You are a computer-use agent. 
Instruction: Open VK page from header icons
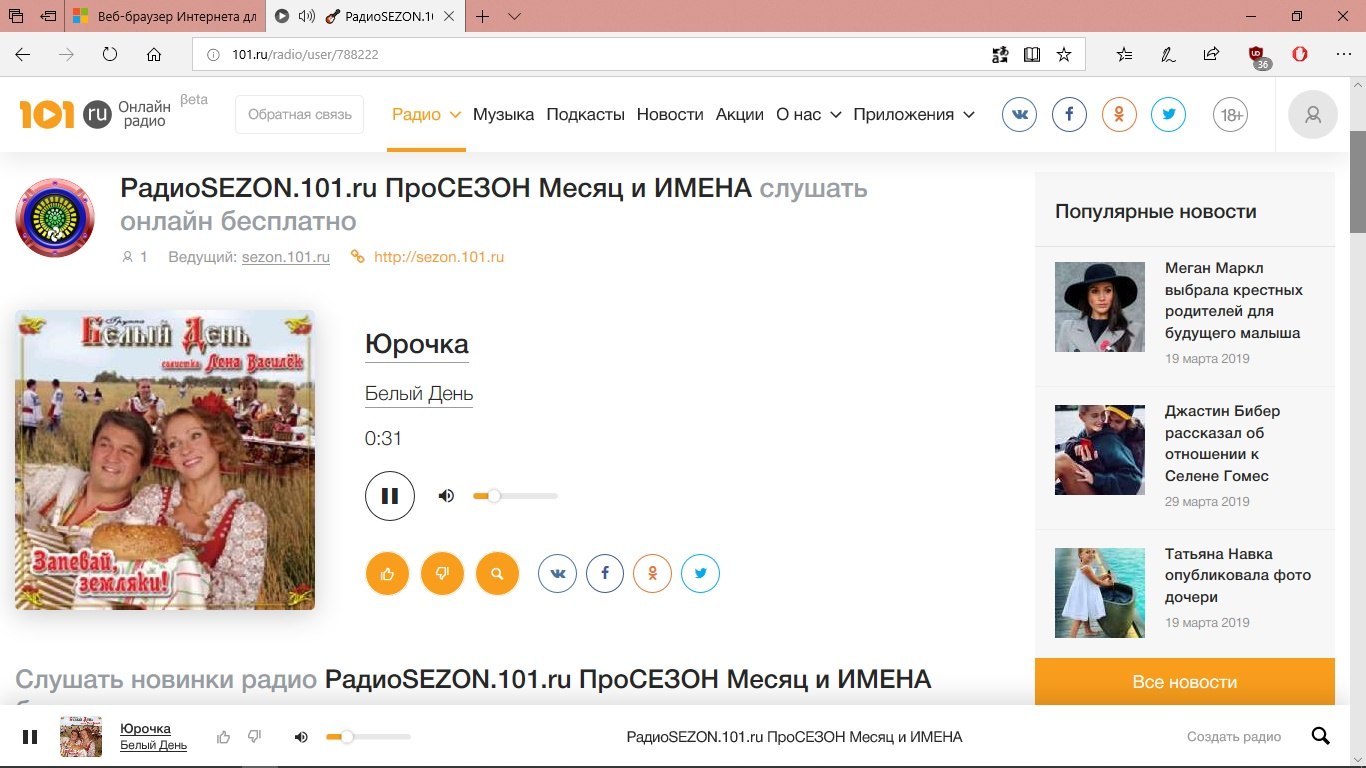point(1020,115)
